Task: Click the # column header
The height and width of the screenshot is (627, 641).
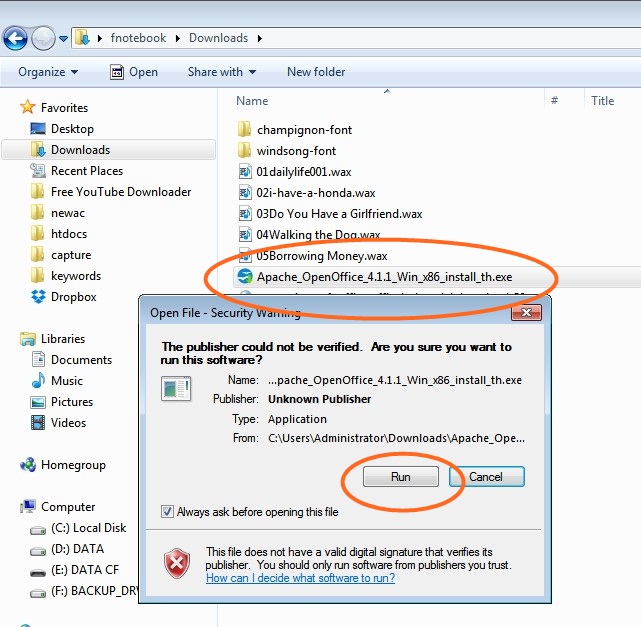Action: click(x=554, y=101)
